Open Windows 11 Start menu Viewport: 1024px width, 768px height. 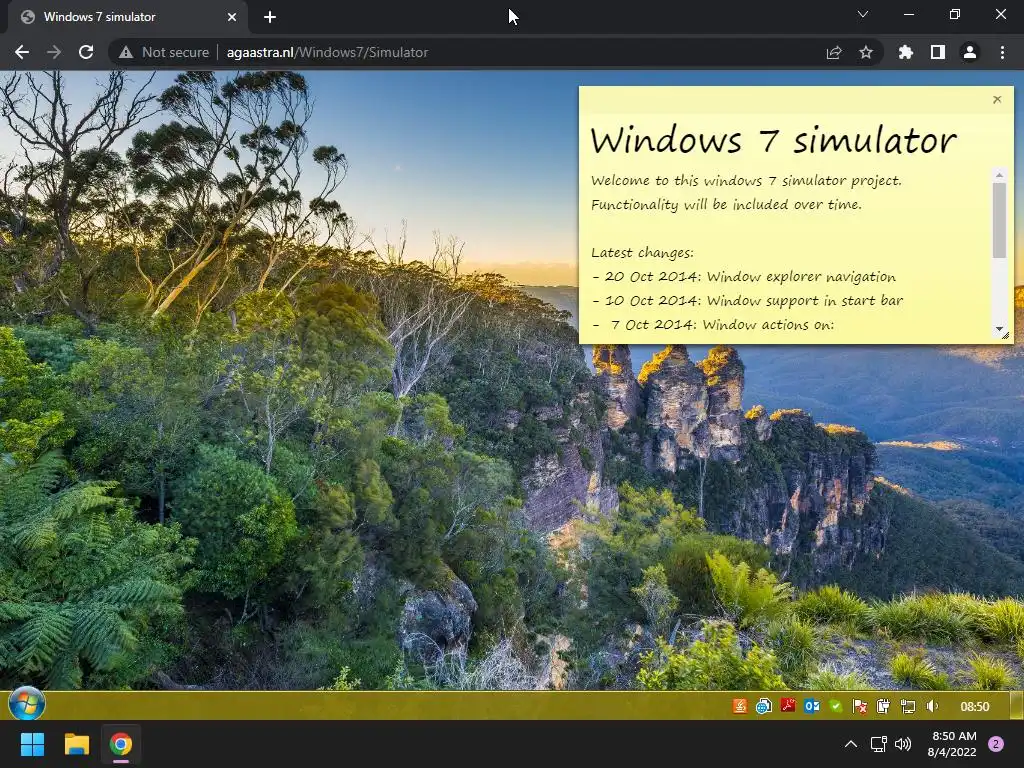pyautogui.click(x=32, y=744)
